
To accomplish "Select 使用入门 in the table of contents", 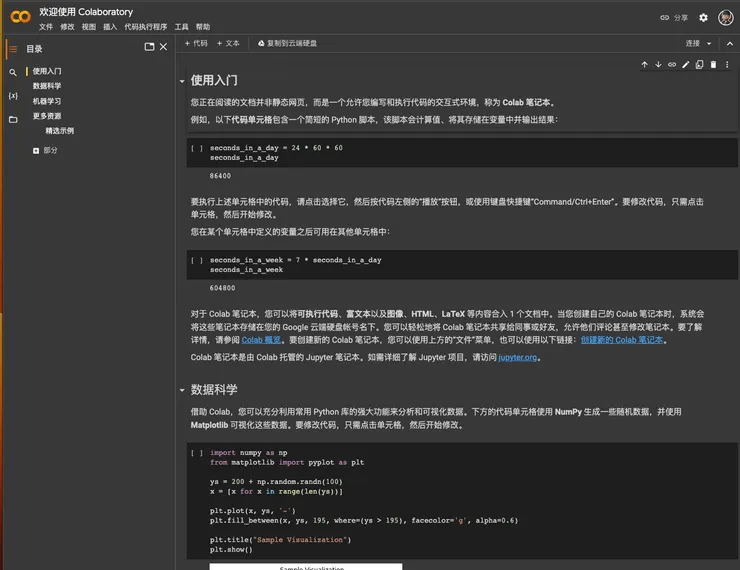I will click(x=47, y=71).
